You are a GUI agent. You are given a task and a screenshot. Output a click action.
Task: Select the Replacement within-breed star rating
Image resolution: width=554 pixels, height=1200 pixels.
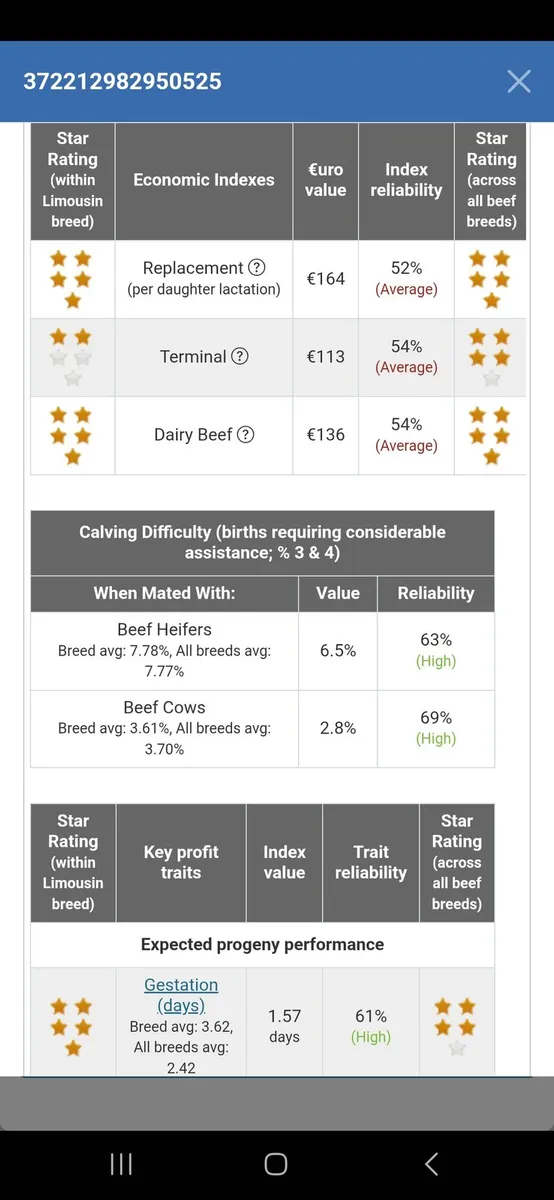[x=72, y=279]
